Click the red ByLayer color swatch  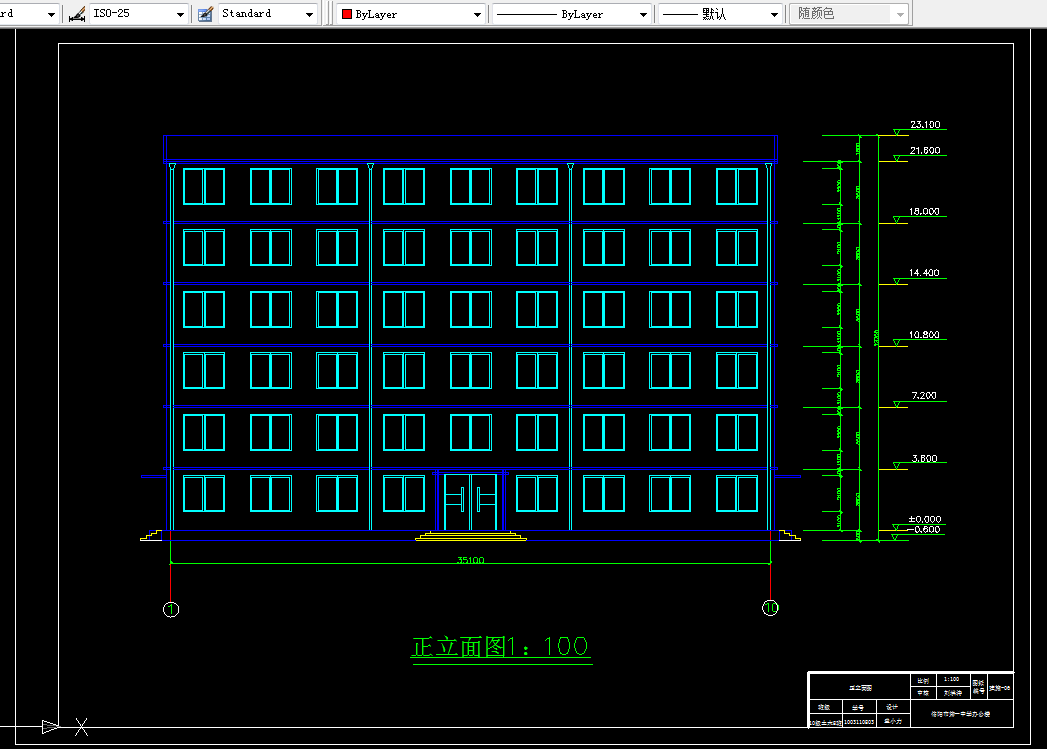tap(347, 14)
